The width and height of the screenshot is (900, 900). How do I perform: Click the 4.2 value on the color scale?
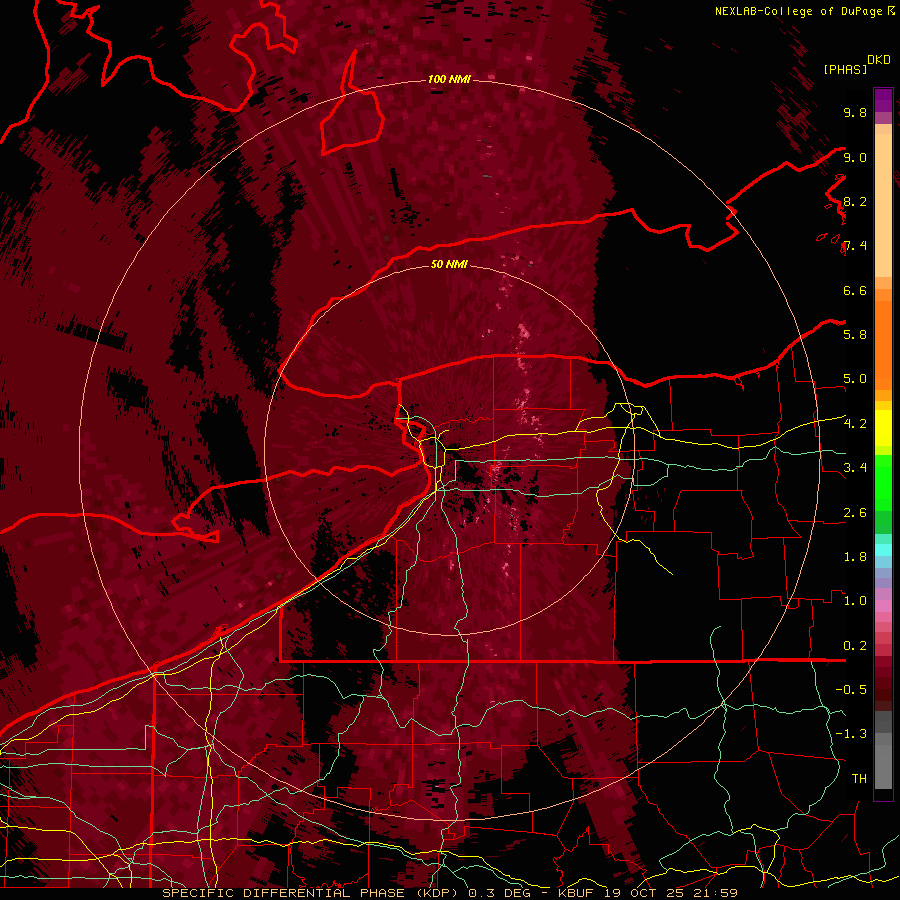(855, 424)
